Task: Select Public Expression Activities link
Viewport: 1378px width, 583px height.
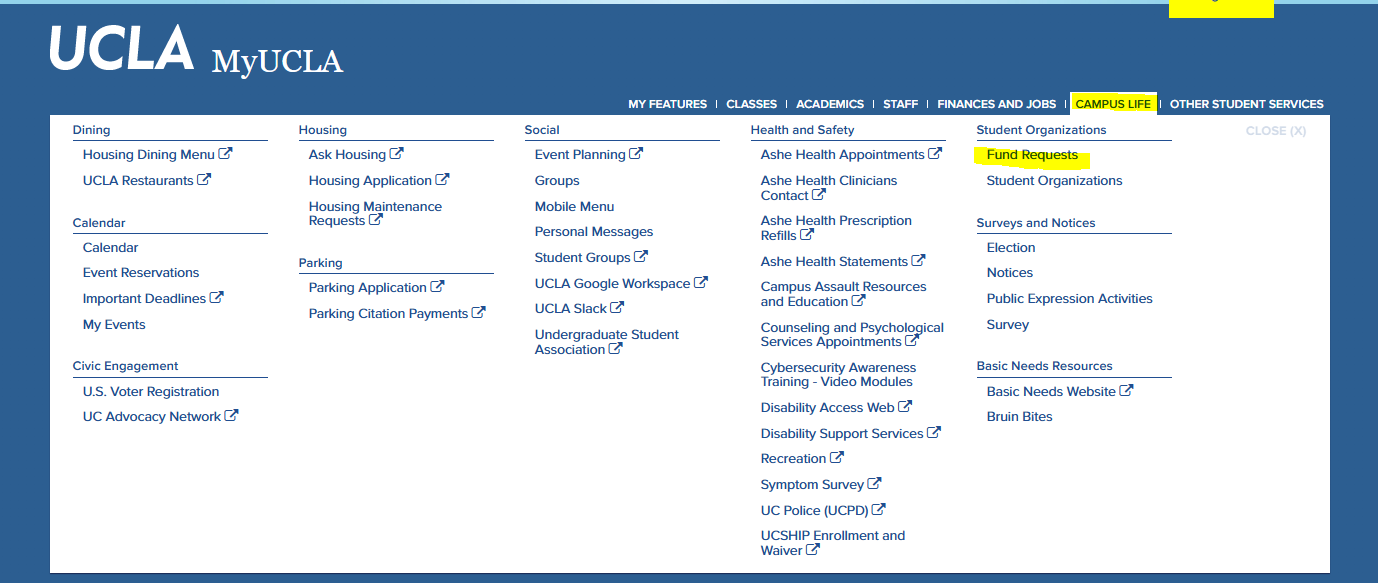Action: click(1069, 299)
